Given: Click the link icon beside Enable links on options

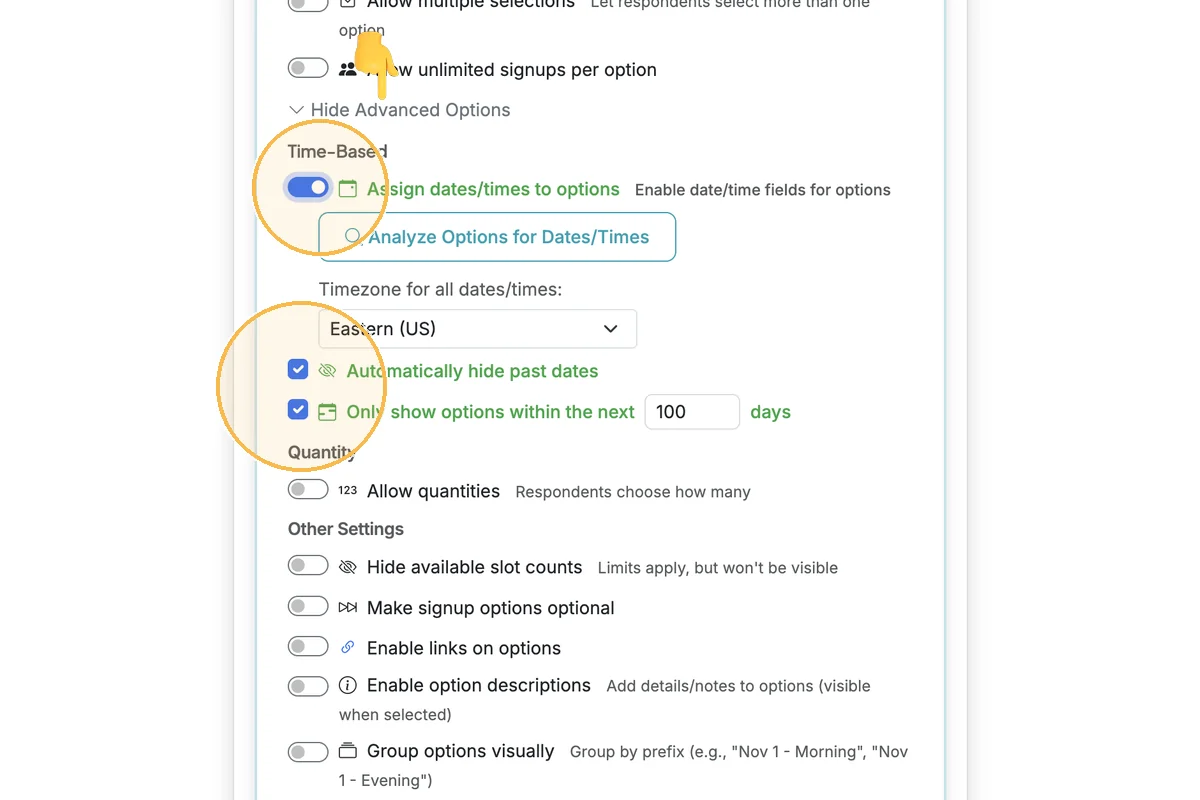Looking at the screenshot, I should click(x=347, y=648).
